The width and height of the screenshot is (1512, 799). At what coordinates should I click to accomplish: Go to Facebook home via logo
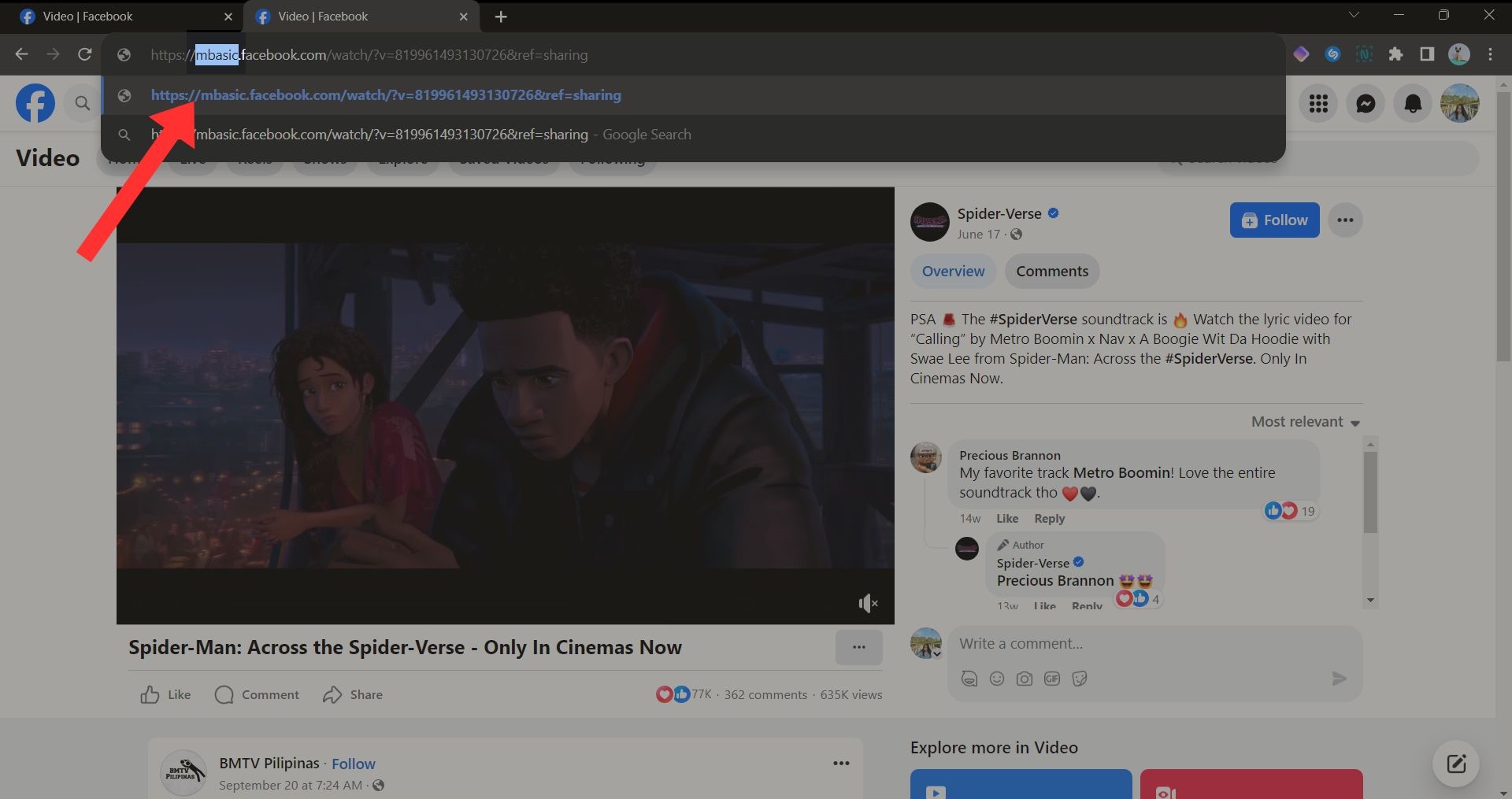coord(35,103)
